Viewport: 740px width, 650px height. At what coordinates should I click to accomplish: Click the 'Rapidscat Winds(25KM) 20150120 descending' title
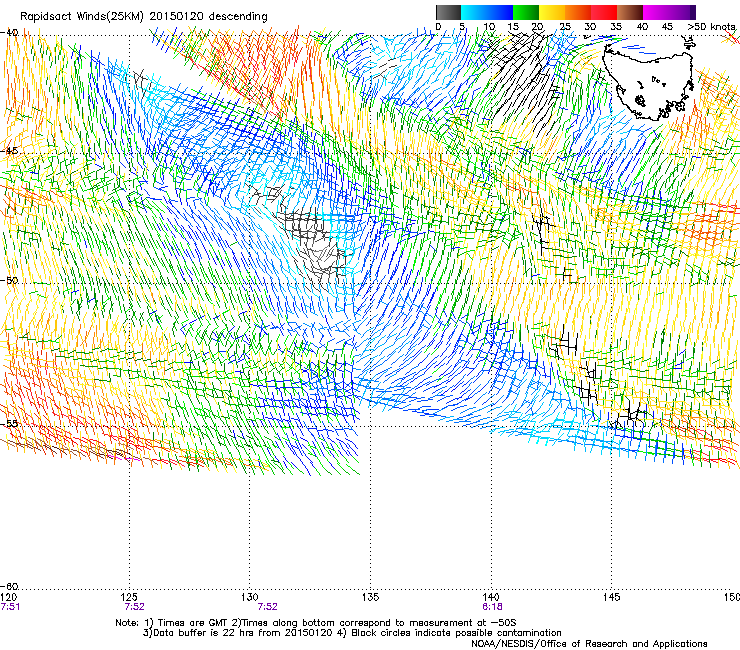[143, 17]
